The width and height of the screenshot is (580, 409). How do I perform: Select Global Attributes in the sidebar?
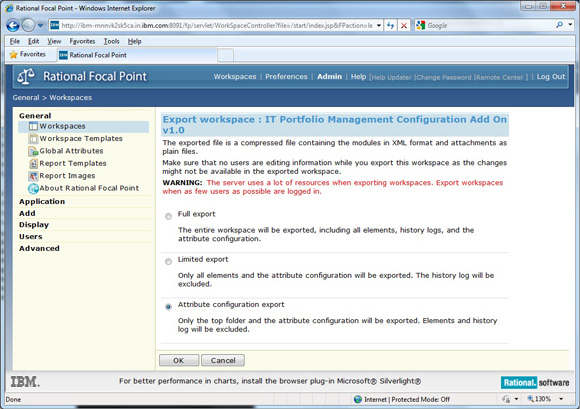click(x=71, y=151)
